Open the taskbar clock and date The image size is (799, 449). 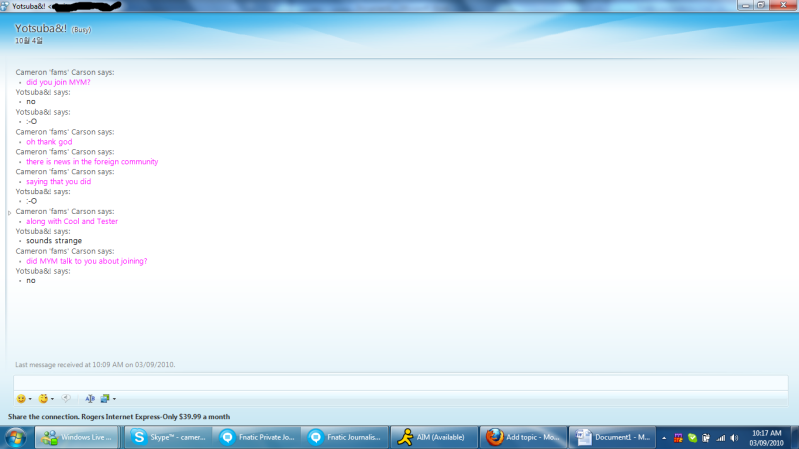click(766, 438)
